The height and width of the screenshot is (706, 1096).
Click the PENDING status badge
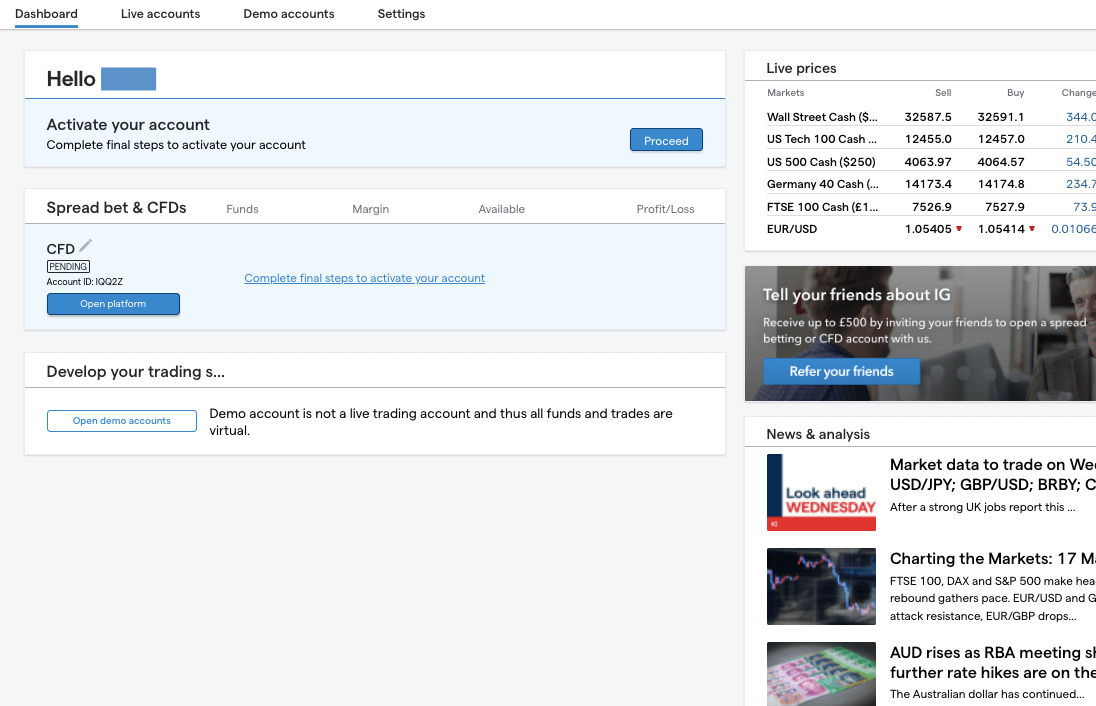(x=68, y=266)
